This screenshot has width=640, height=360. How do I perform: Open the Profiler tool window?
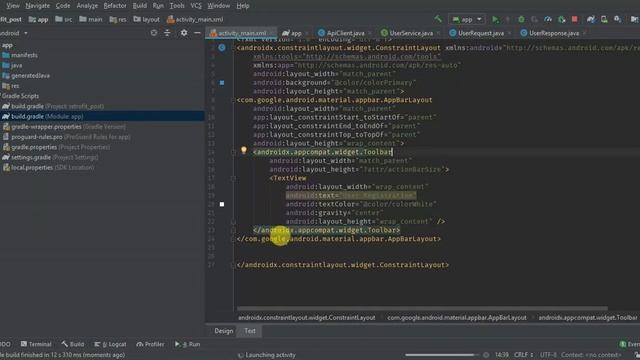(x=150, y=344)
